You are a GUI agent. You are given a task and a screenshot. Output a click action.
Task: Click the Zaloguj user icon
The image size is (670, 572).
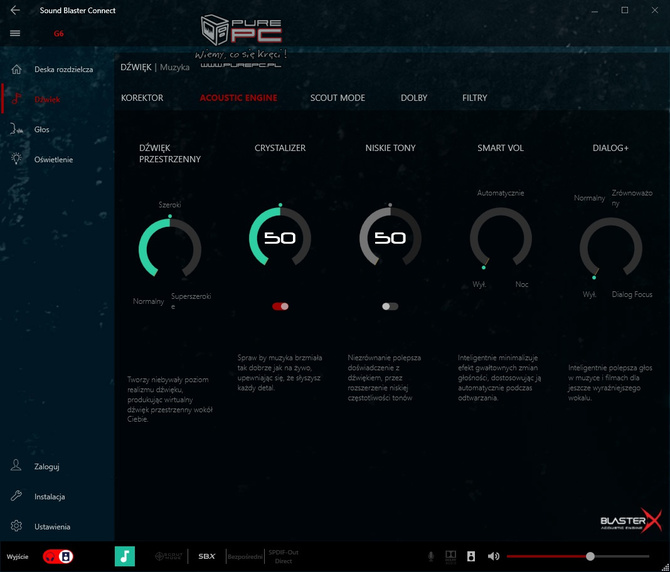[x=16, y=466]
